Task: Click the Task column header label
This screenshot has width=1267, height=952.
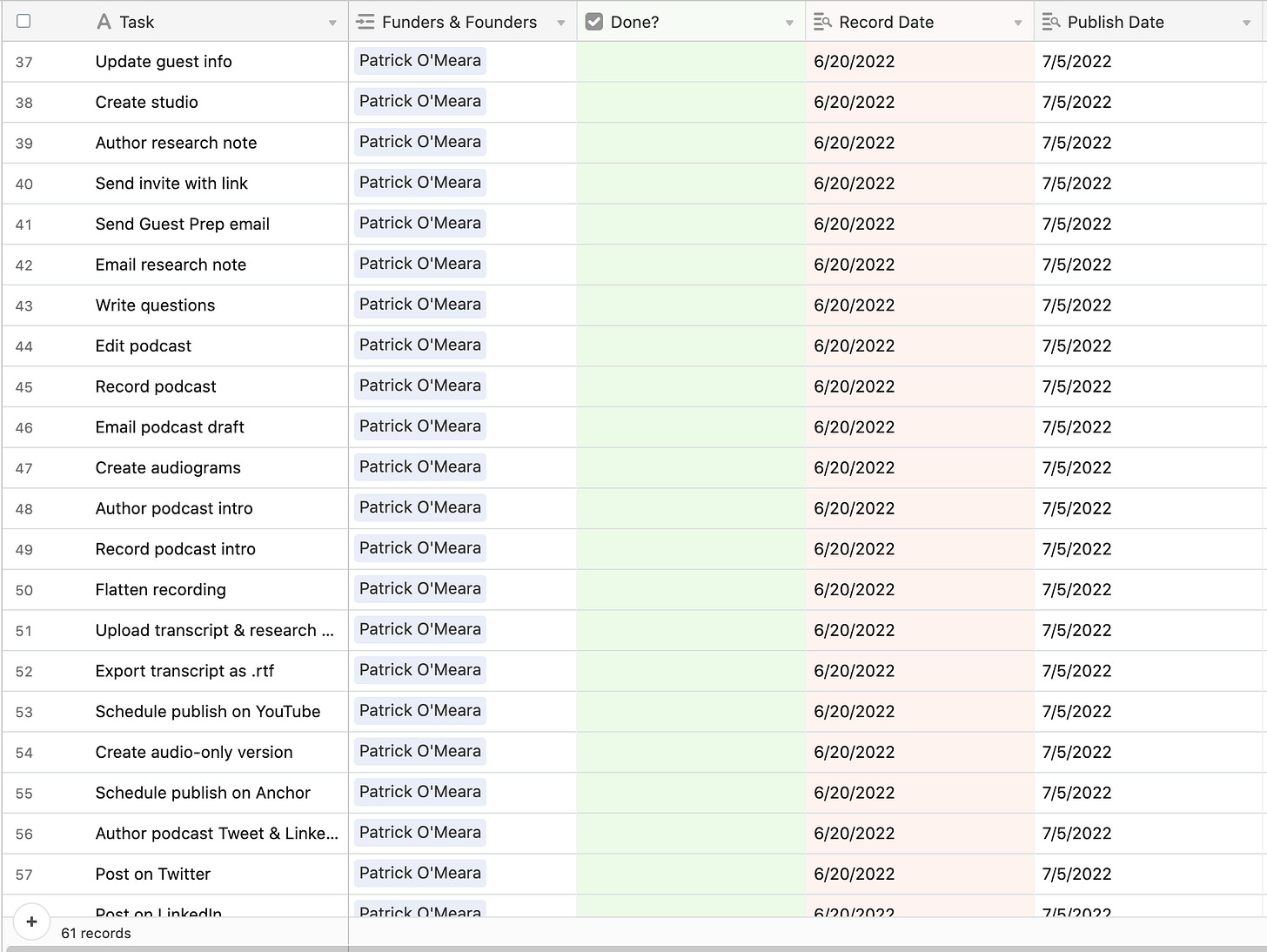Action: coord(137,22)
